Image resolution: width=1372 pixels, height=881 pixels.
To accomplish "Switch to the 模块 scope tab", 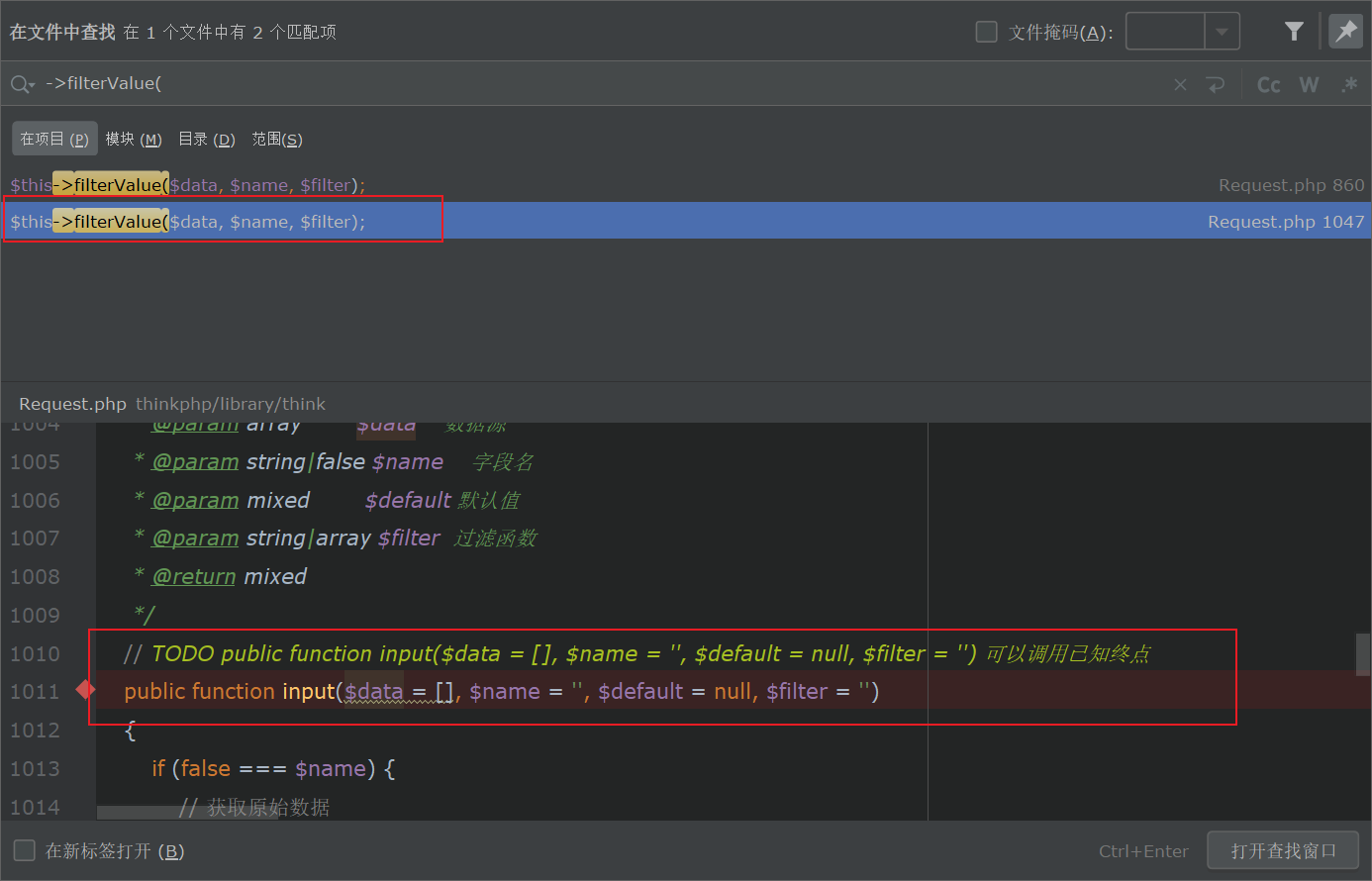I will (134, 140).
